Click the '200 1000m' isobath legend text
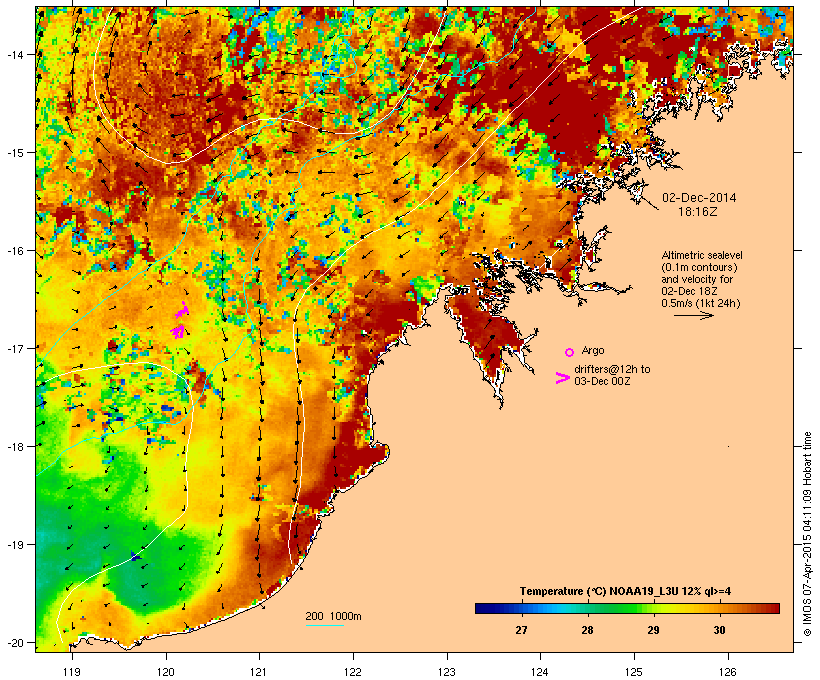Image resolution: width=820 pixels, height=680 pixels. click(x=333, y=616)
